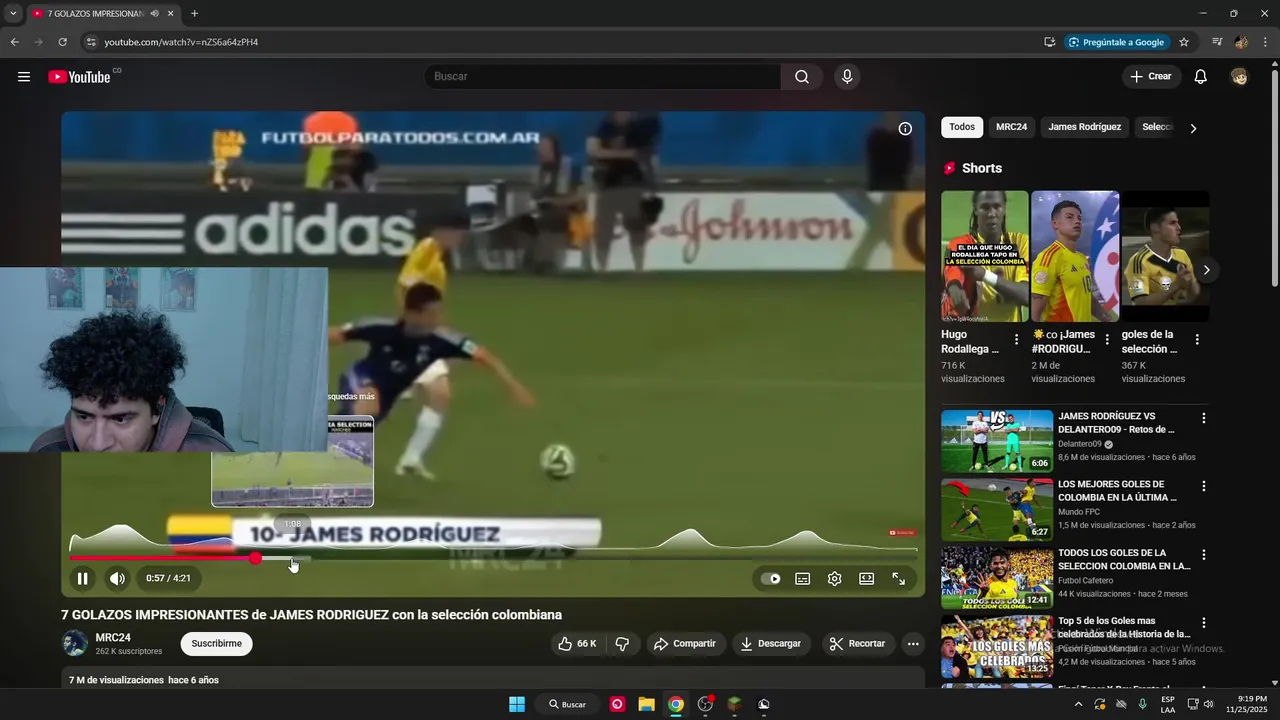Image resolution: width=1280 pixels, height=720 pixels.
Task: Select the MRC24 filter chip
Action: (1011, 127)
